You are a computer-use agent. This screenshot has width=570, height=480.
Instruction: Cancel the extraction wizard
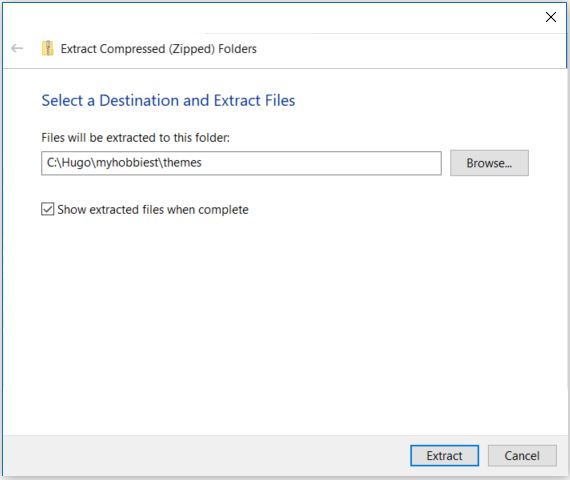tap(522, 456)
